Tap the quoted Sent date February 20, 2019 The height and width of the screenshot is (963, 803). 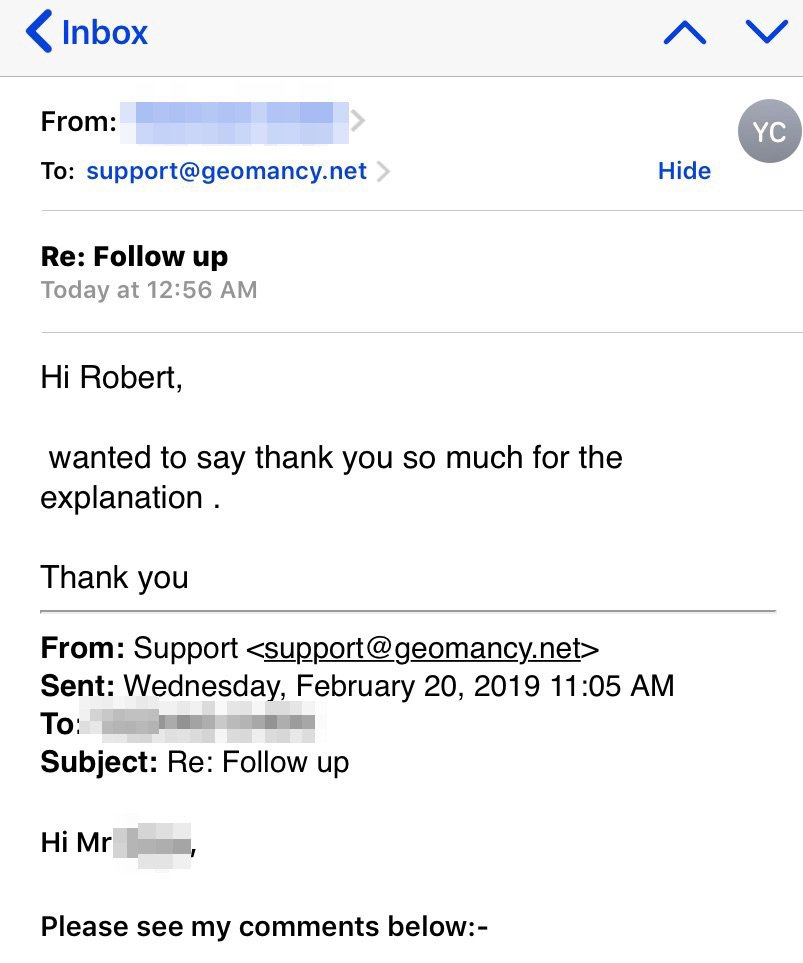point(398,686)
